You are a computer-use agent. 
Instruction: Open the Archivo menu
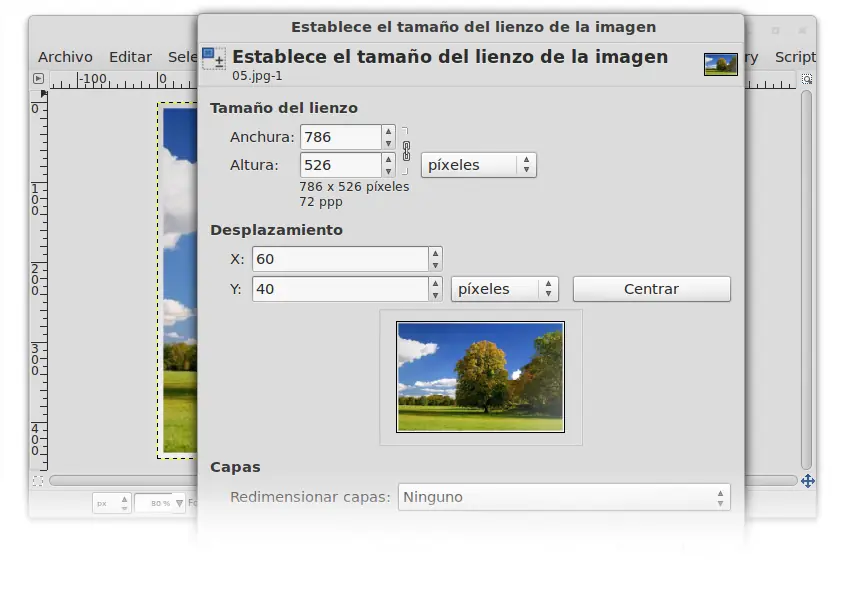pos(65,57)
